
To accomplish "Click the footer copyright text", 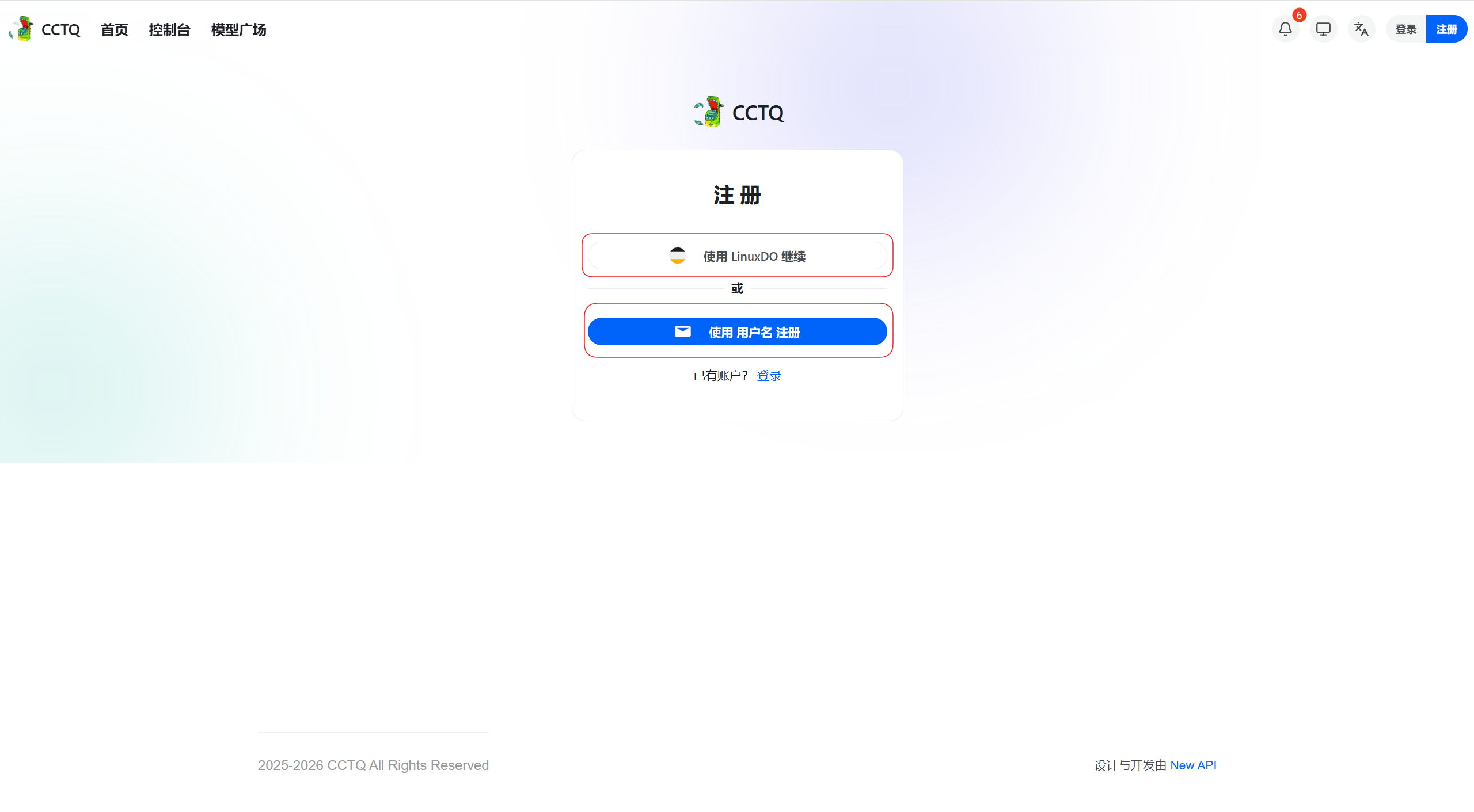I will coord(373,765).
